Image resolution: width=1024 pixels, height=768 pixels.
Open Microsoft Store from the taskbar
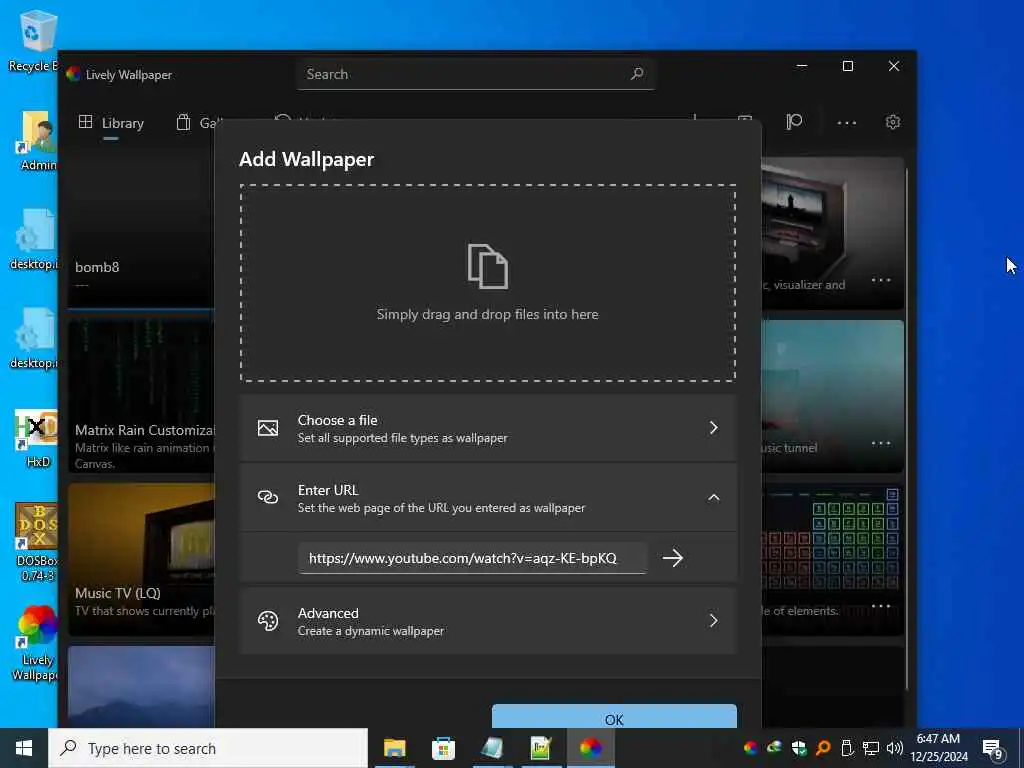tap(443, 748)
